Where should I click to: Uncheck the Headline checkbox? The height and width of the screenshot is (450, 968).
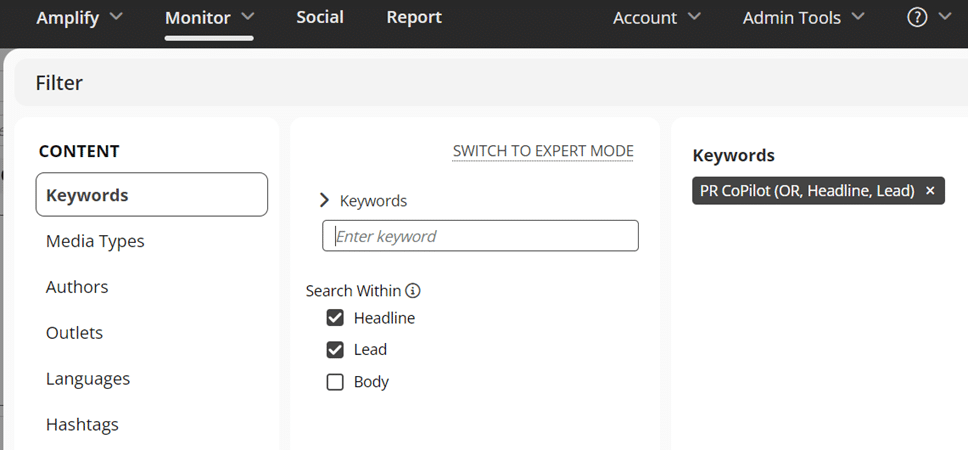[x=335, y=318]
